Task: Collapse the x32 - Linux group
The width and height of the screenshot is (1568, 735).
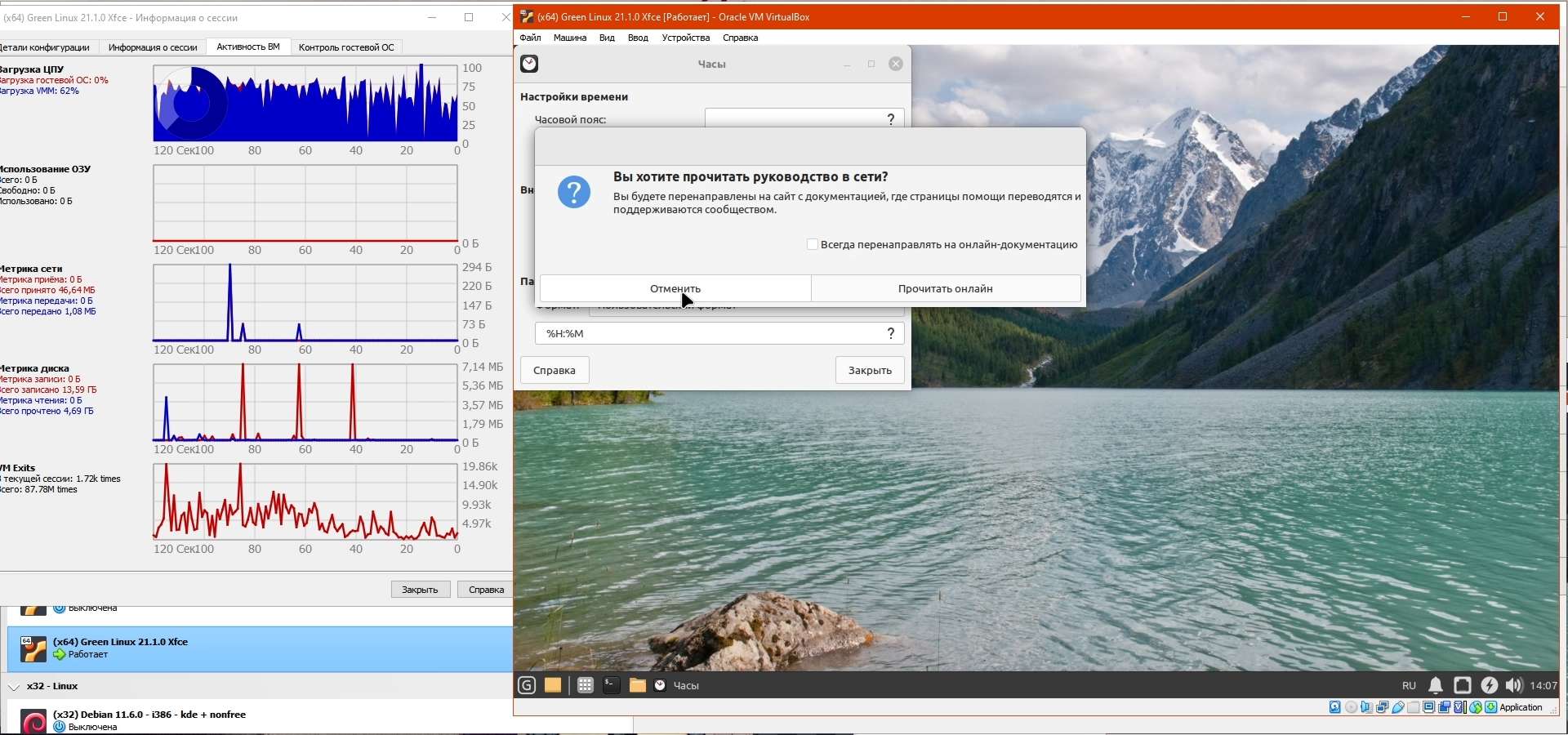Action: point(14,687)
